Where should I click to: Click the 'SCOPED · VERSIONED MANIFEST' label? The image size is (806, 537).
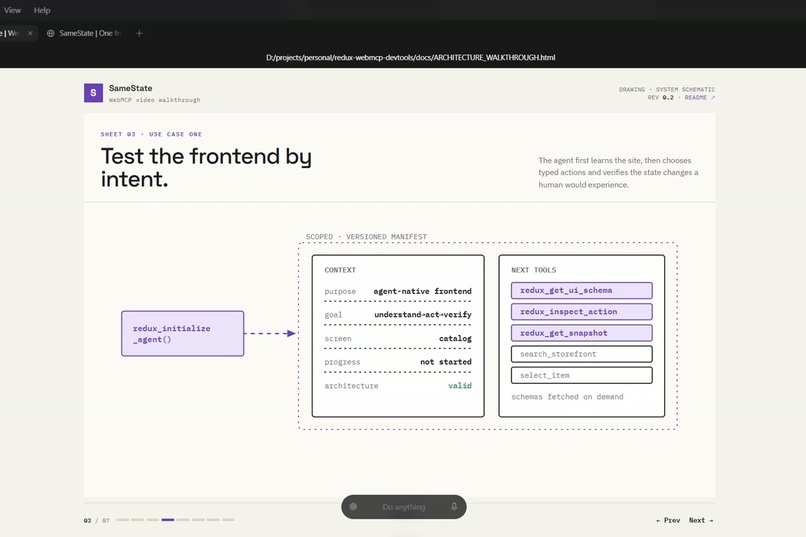[x=366, y=237]
